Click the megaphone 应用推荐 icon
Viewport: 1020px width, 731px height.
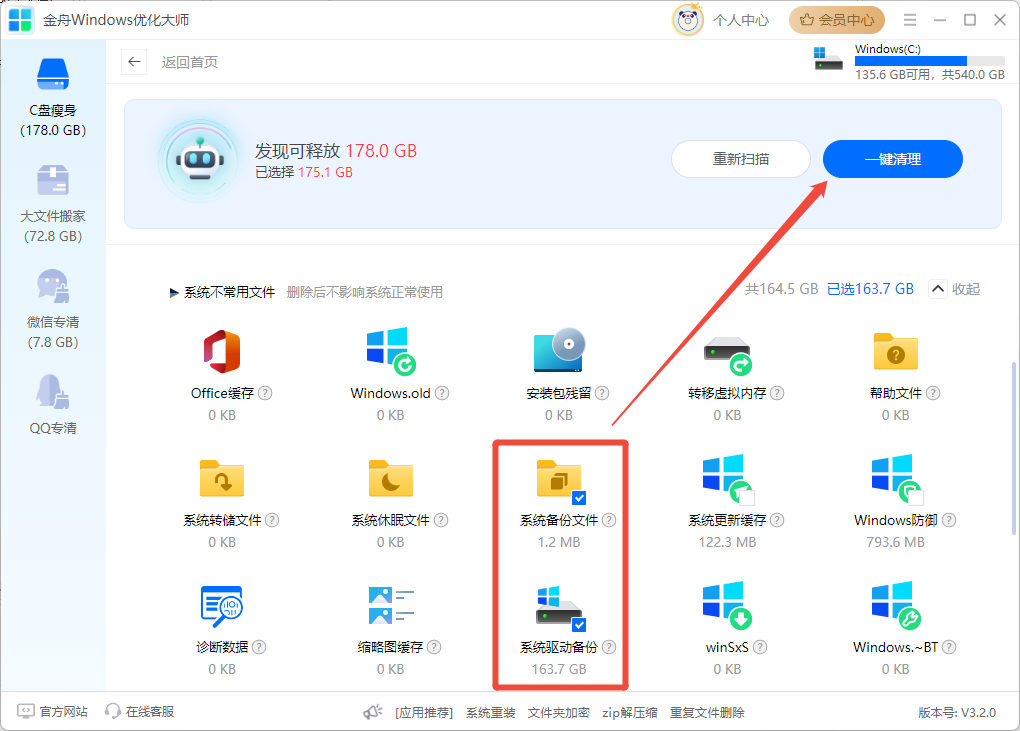[373, 712]
